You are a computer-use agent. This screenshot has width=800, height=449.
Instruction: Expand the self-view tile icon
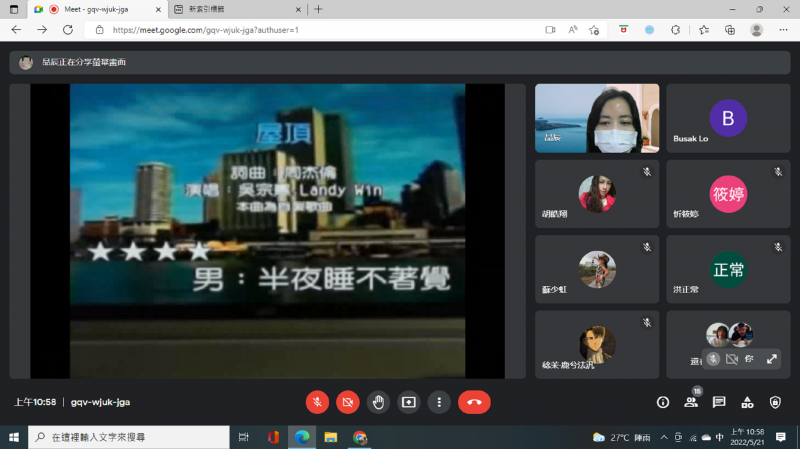tap(771, 359)
